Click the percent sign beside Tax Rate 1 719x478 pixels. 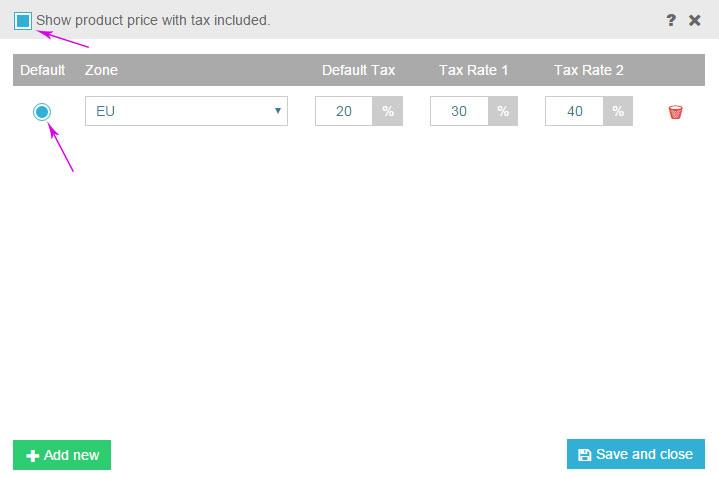tap(503, 111)
